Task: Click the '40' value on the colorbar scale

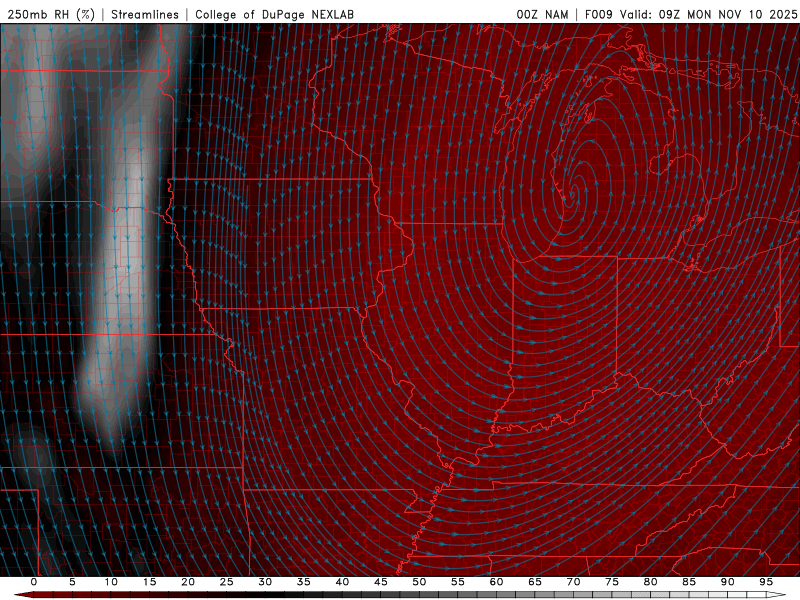Action: 342,582
